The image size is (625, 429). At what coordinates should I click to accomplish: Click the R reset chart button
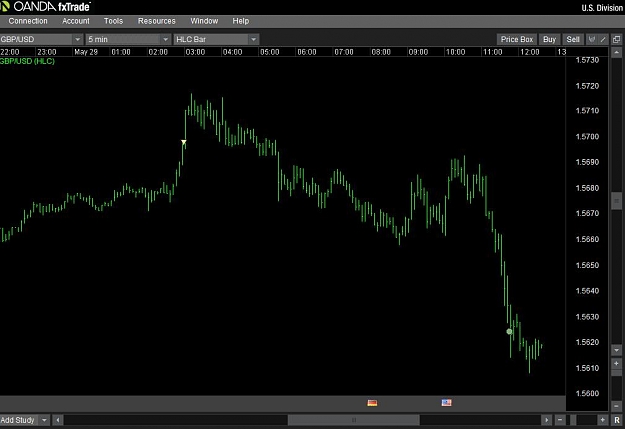click(x=617, y=420)
